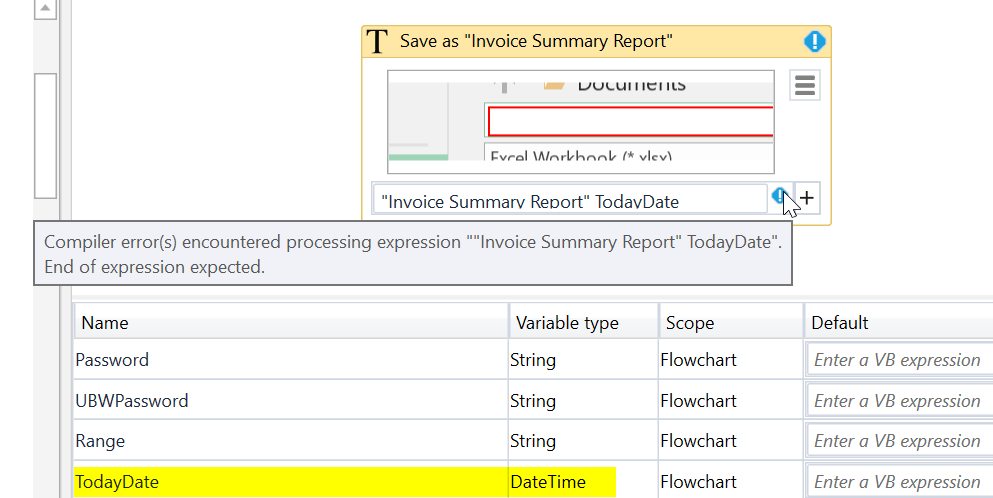Screen dimensions: 993x498
Task: Click the activity title Save as "Invoice Summary Report"
Action: (x=536, y=41)
